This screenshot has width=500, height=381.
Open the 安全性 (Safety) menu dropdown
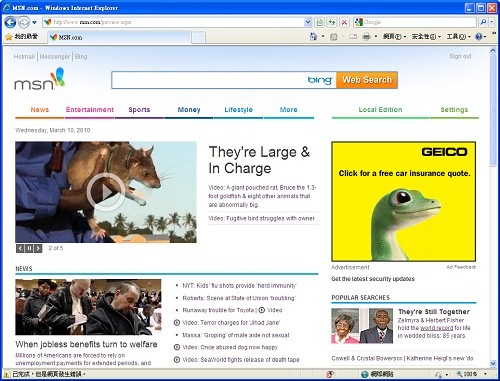[x=426, y=36]
